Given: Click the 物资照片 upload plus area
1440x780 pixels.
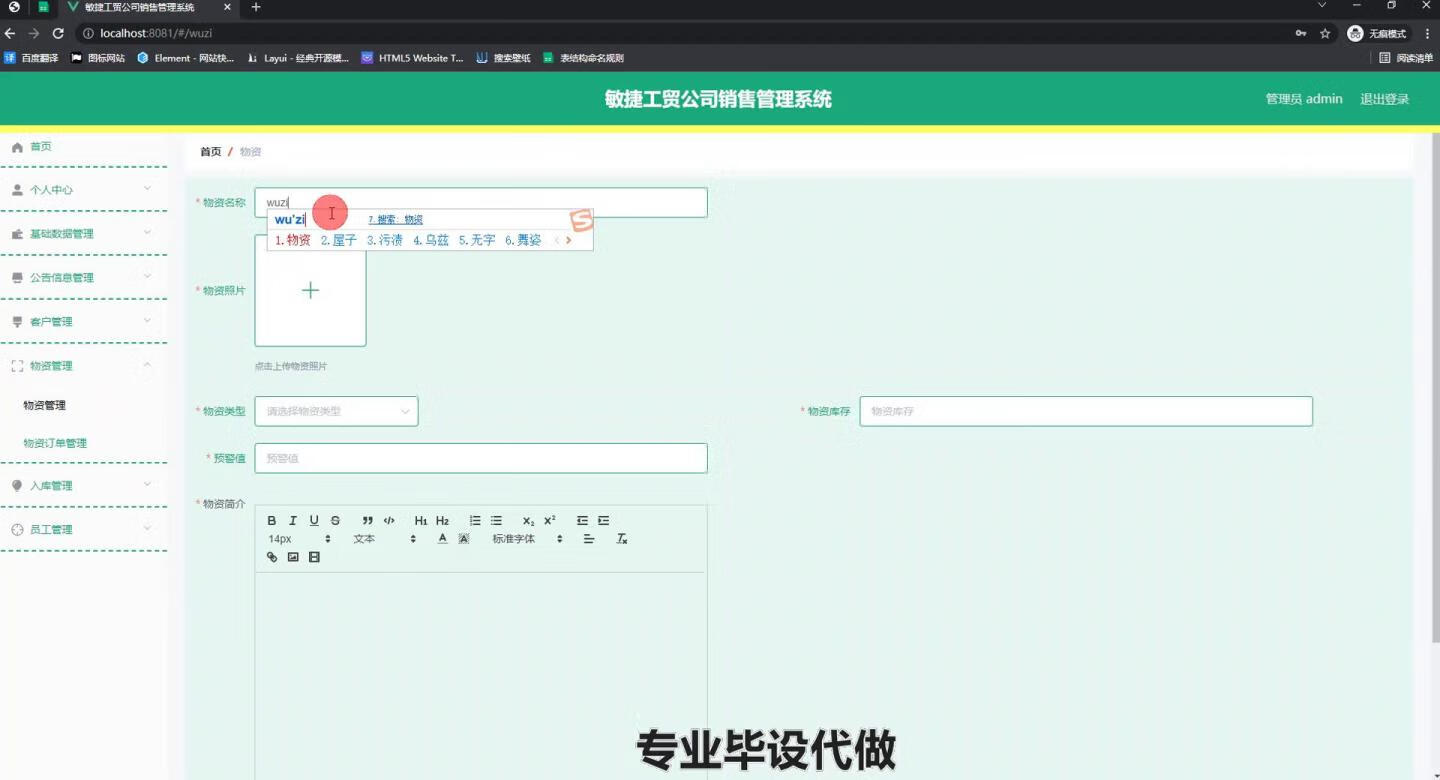Looking at the screenshot, I should click(310, 290).
